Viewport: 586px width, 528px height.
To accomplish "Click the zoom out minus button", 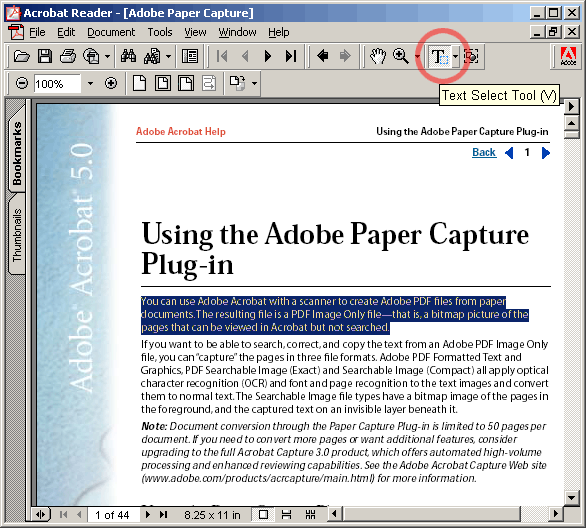I will [x=22, y=83].
